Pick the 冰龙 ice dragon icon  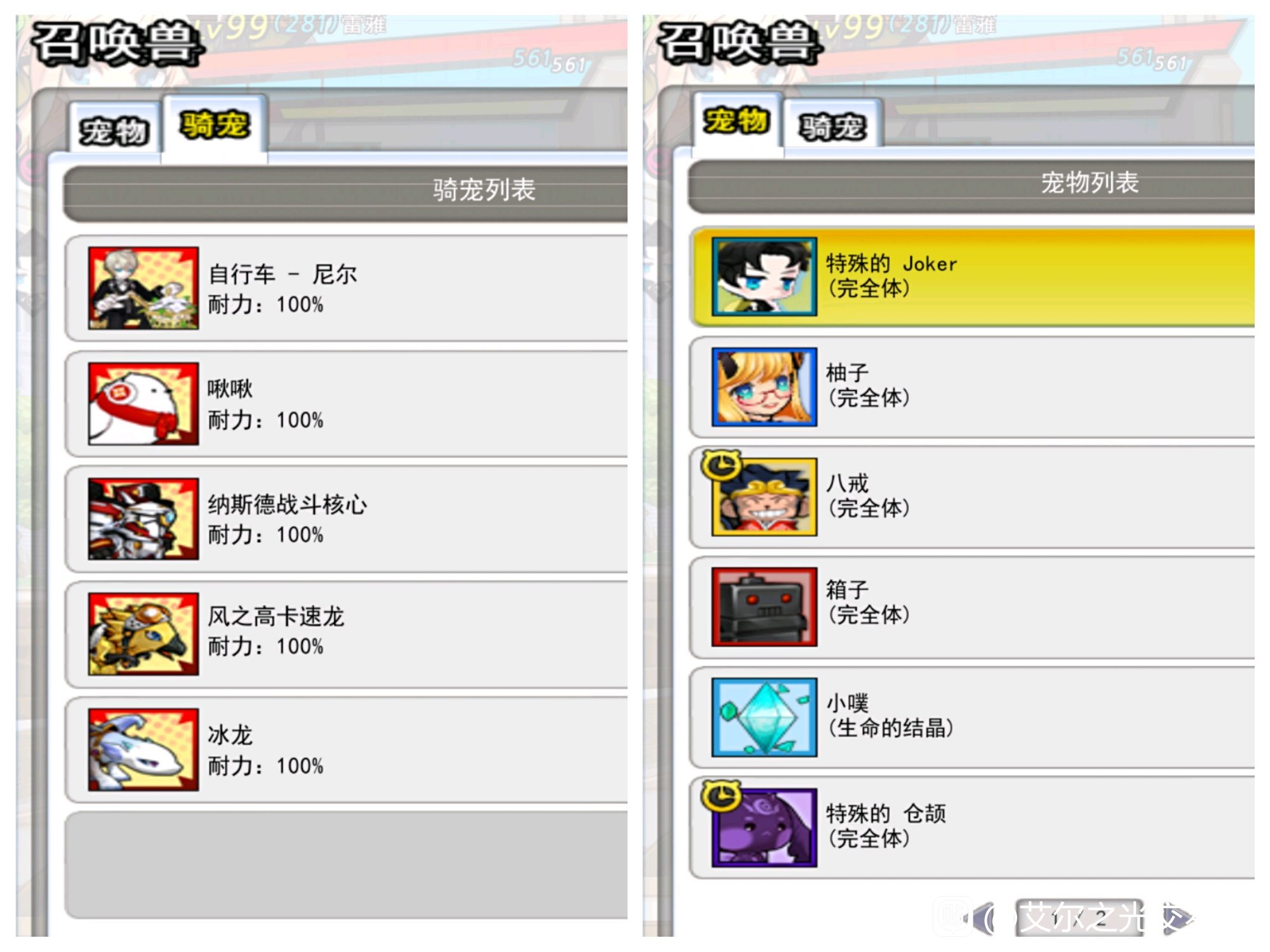pyautogui.click(x=144, y=750)
